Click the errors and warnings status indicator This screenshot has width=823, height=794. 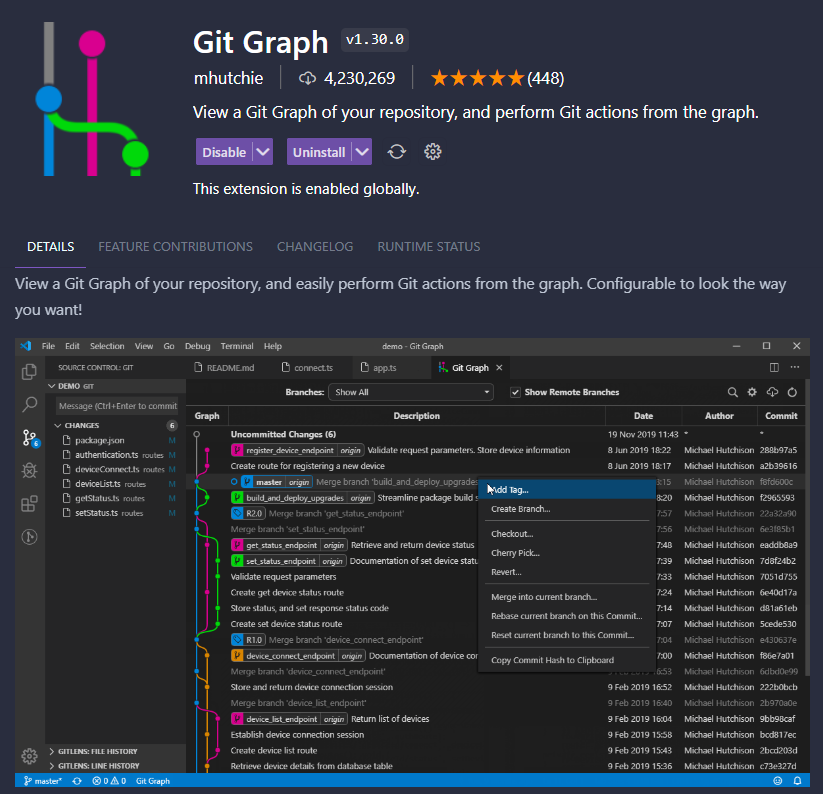[x=109, y=781]
